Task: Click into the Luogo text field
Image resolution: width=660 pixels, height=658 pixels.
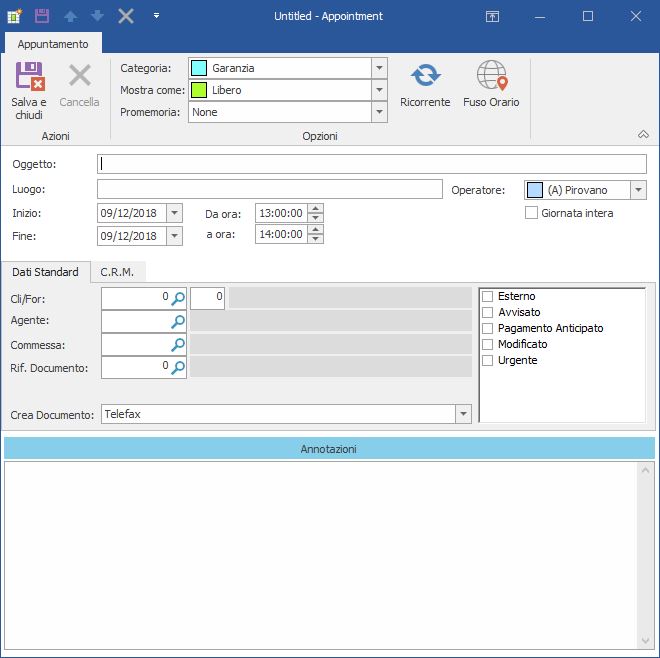Action: [270, 189]
